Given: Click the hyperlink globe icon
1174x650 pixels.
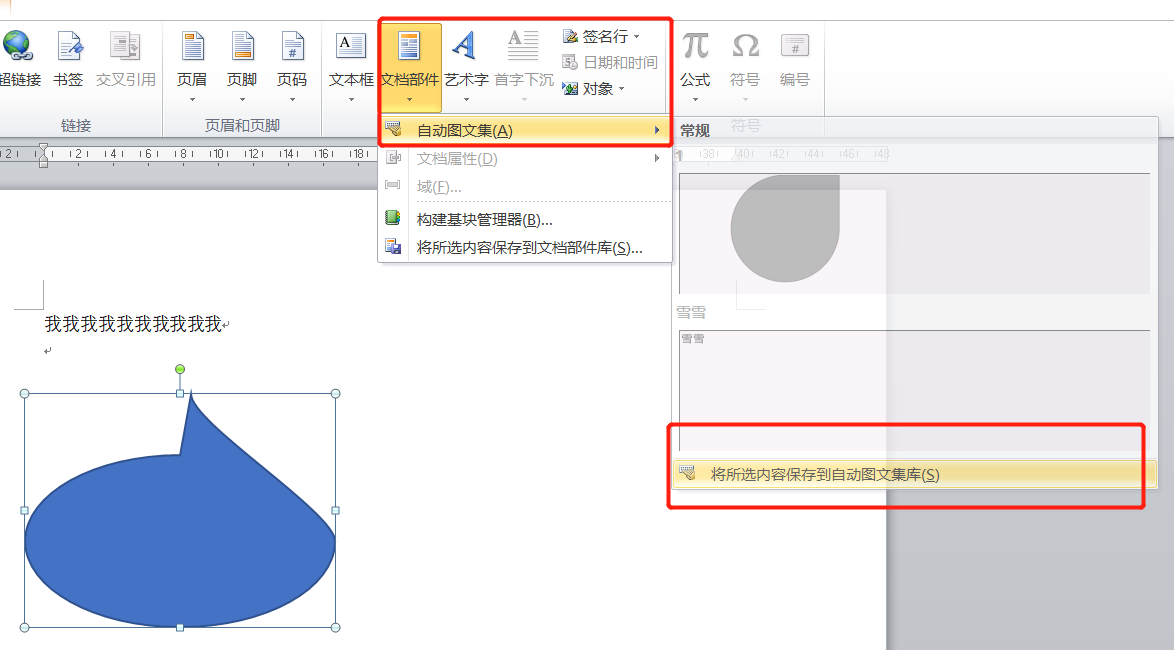Looking at the screenshot, I should tap(17, 46).
